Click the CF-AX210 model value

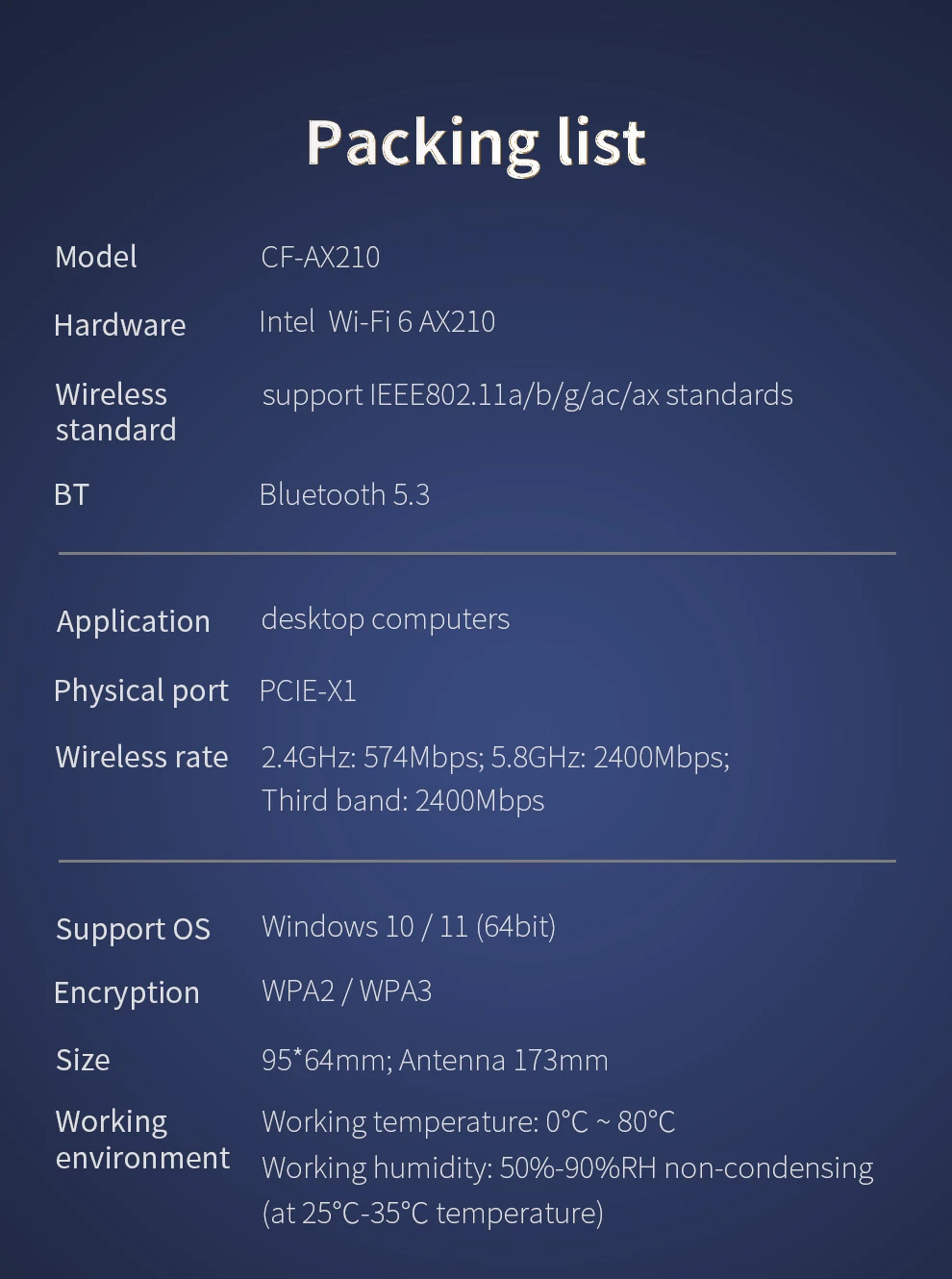(x=320, y=257)
